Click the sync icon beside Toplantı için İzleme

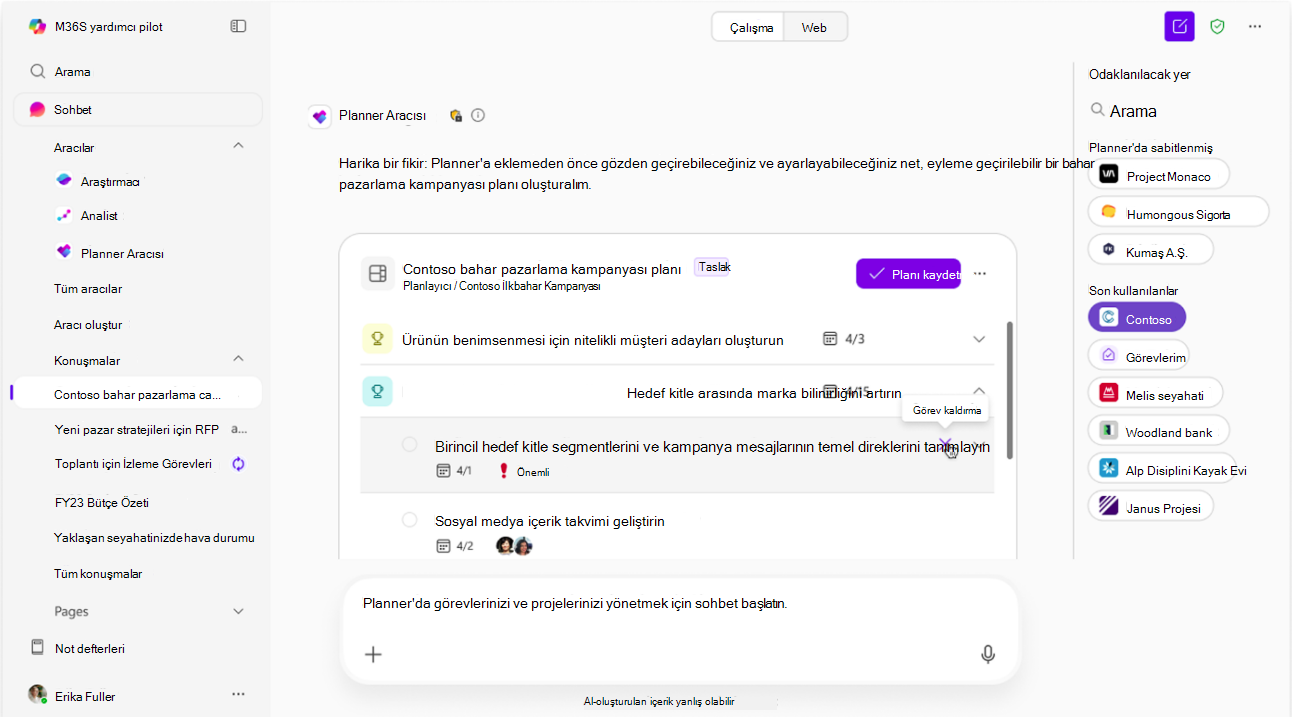point(238,464)
